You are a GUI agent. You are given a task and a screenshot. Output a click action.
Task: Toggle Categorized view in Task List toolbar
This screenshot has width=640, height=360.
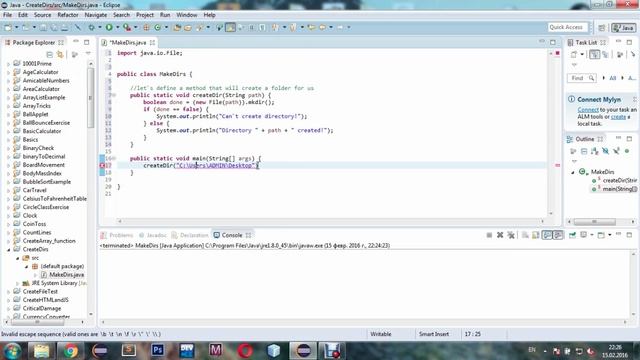point(595,54)
